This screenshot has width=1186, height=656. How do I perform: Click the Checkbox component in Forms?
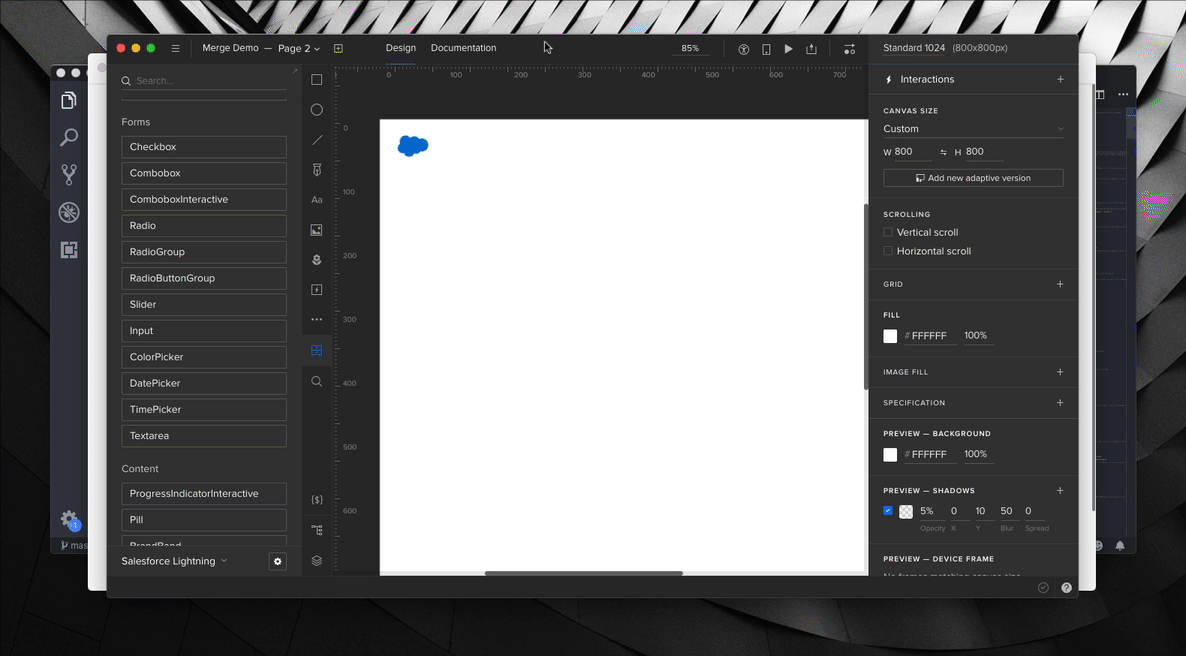pyautogui.click(x=204, y=147)
